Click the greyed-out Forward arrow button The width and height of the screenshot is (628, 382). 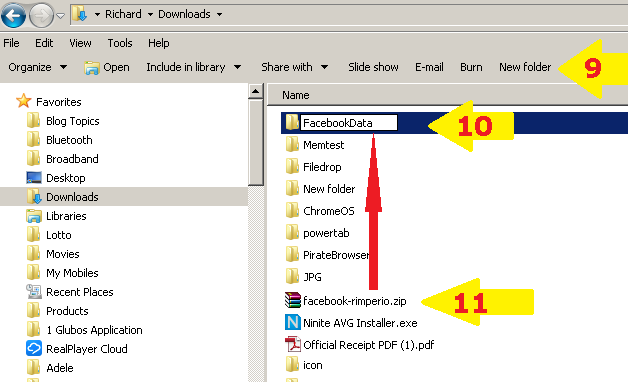pyautogui.click(x=41, y=15)
